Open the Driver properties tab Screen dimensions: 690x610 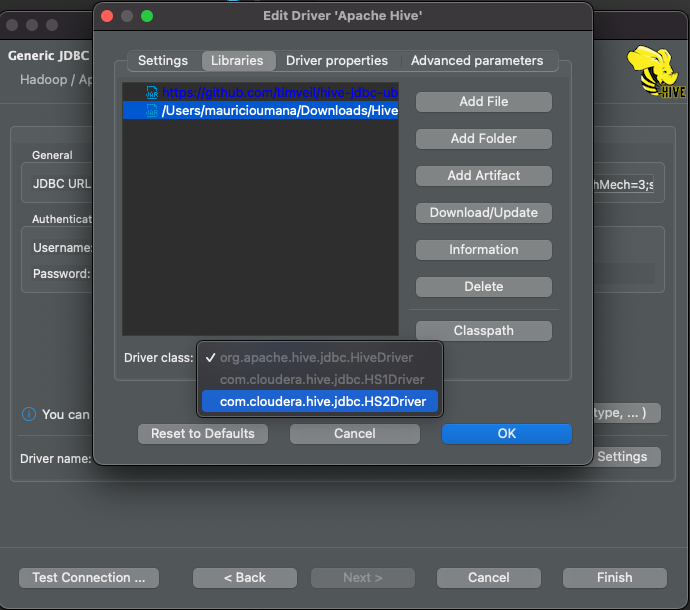(x=337, y=61)
